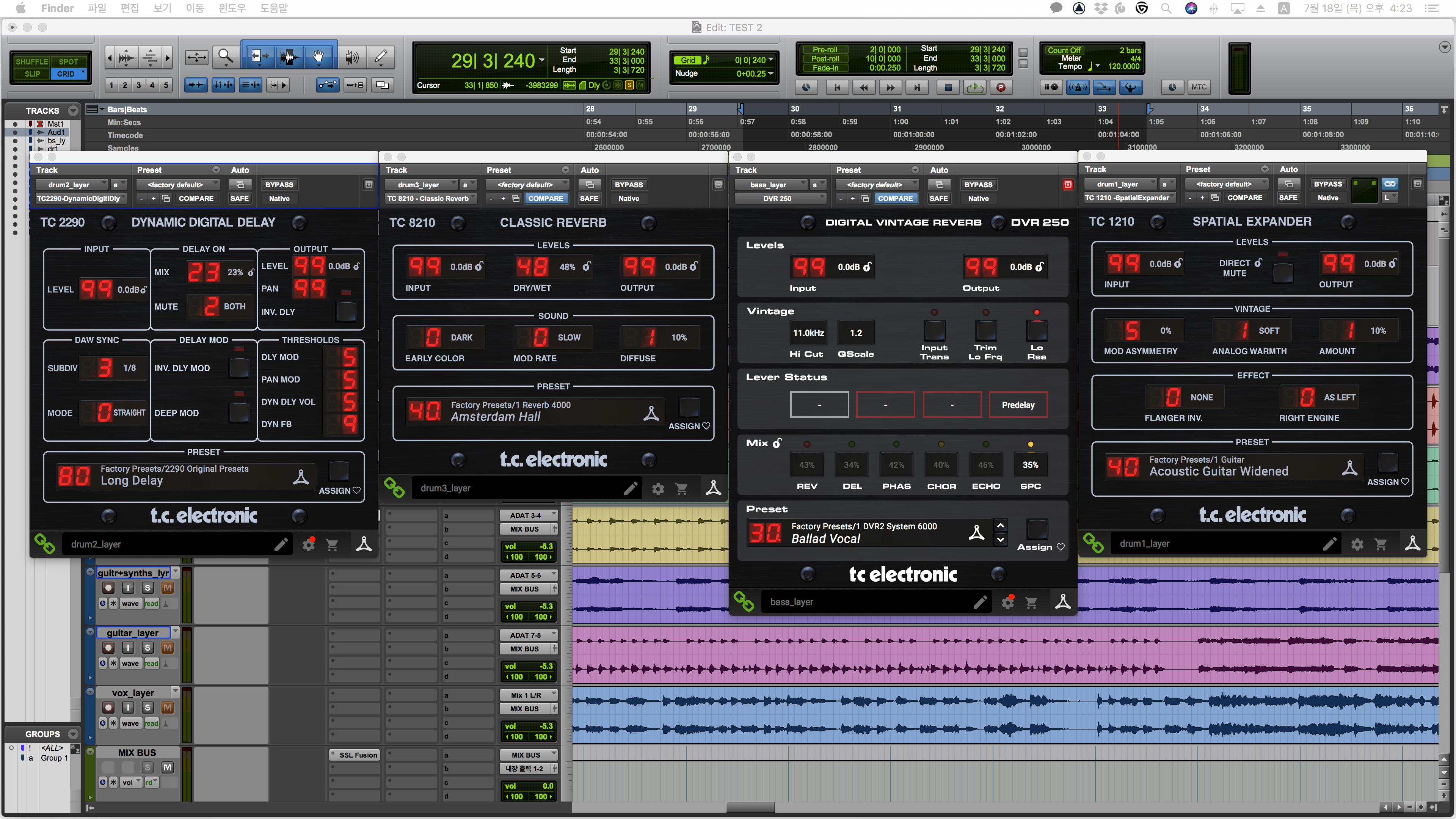This screenshot has width=1456, height=819.
Task: Click bar 31 on the Bars|Beats ruler
Action: [x=897, y=108]
